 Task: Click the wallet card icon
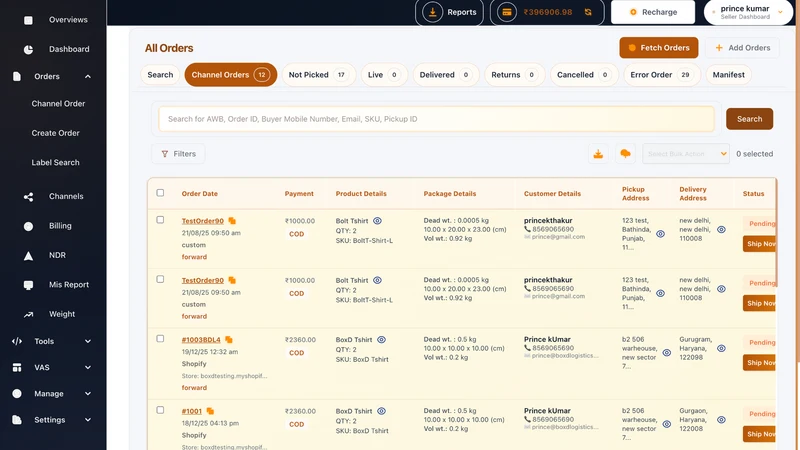(x=507, y=12)
